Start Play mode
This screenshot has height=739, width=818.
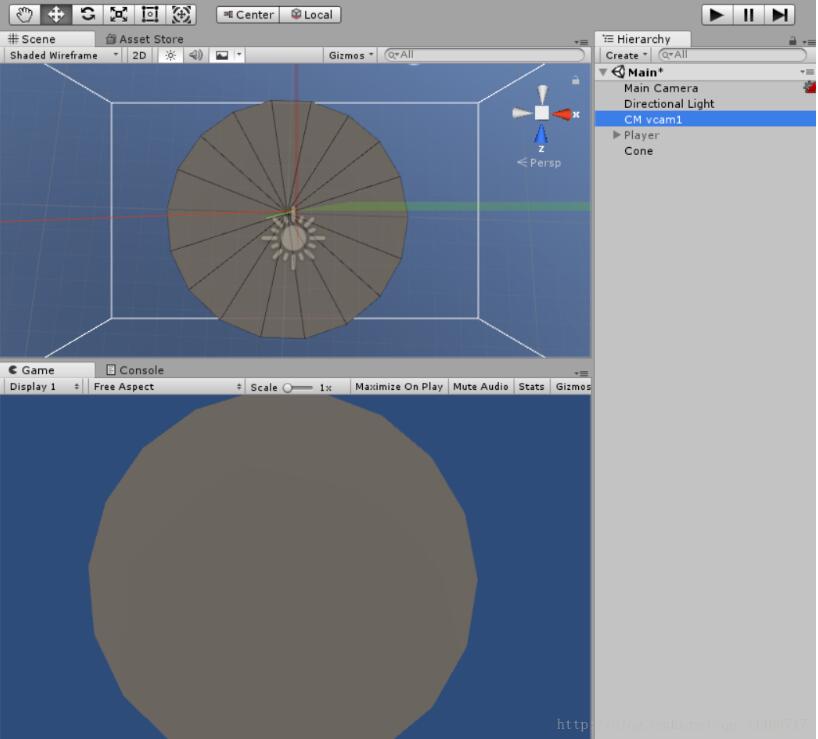pyautogui.click(x=717, y=15)
